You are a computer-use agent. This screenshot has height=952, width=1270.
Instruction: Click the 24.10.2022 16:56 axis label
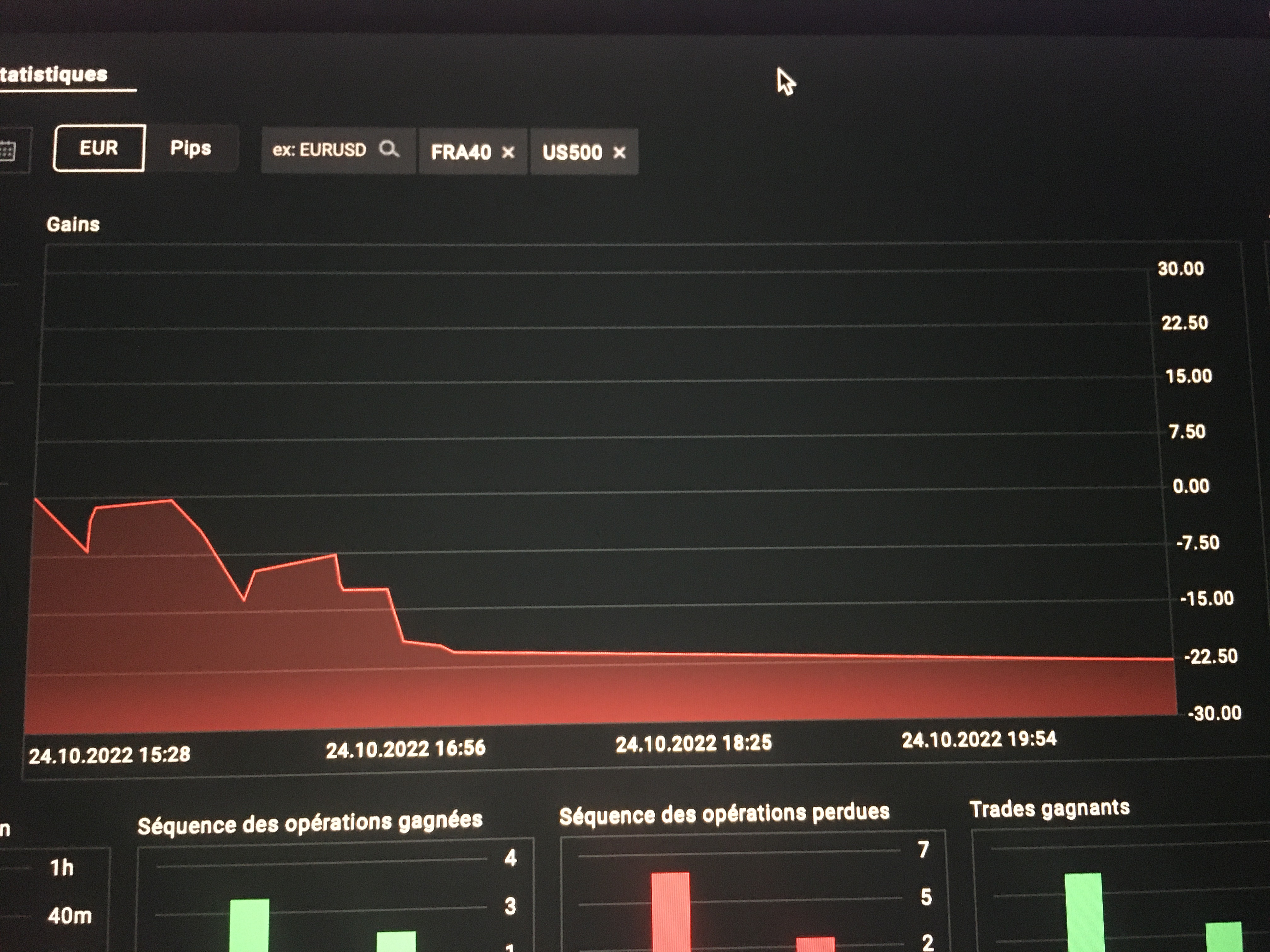405,749
